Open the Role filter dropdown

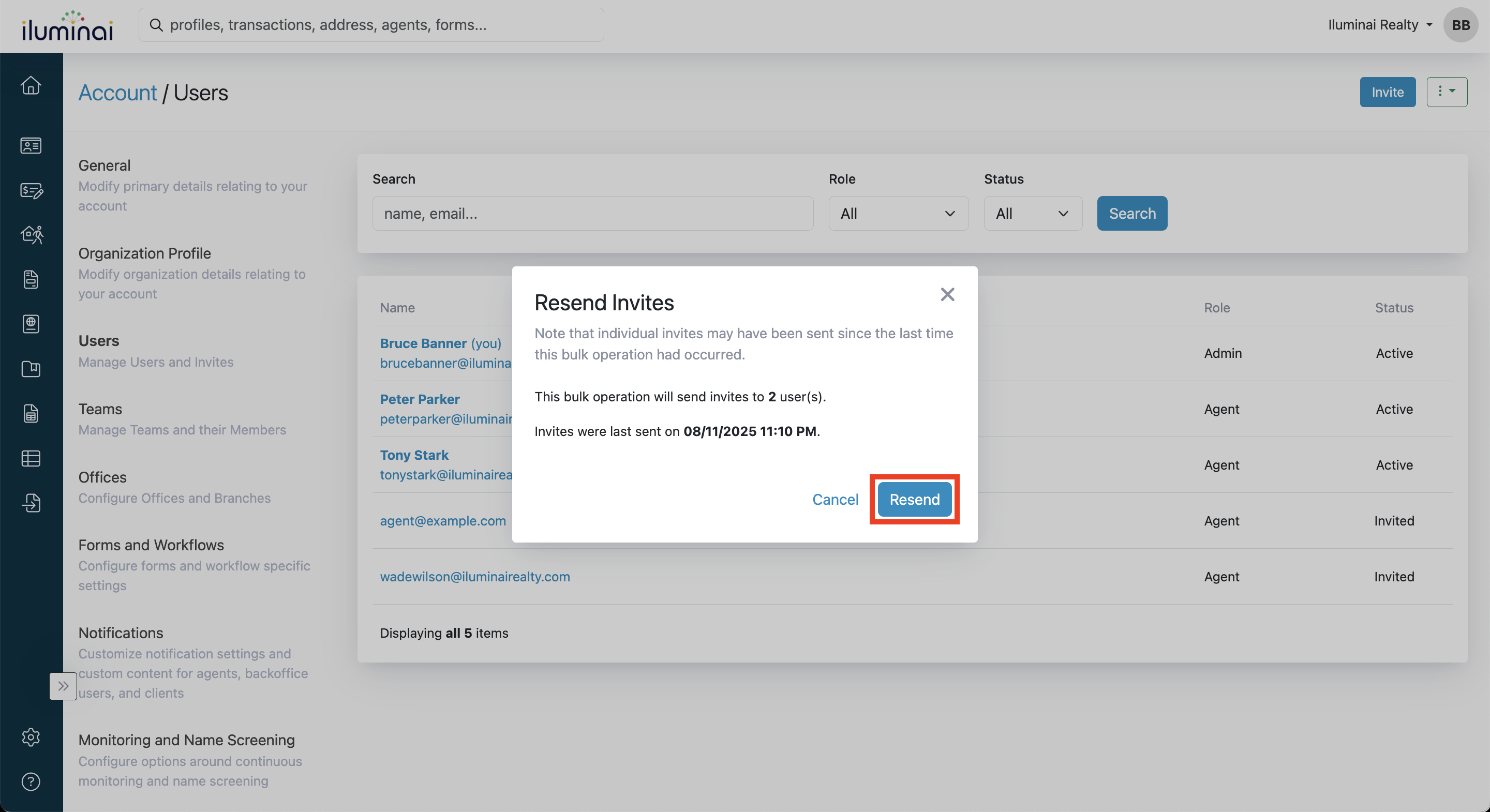[x=898, y=214]
